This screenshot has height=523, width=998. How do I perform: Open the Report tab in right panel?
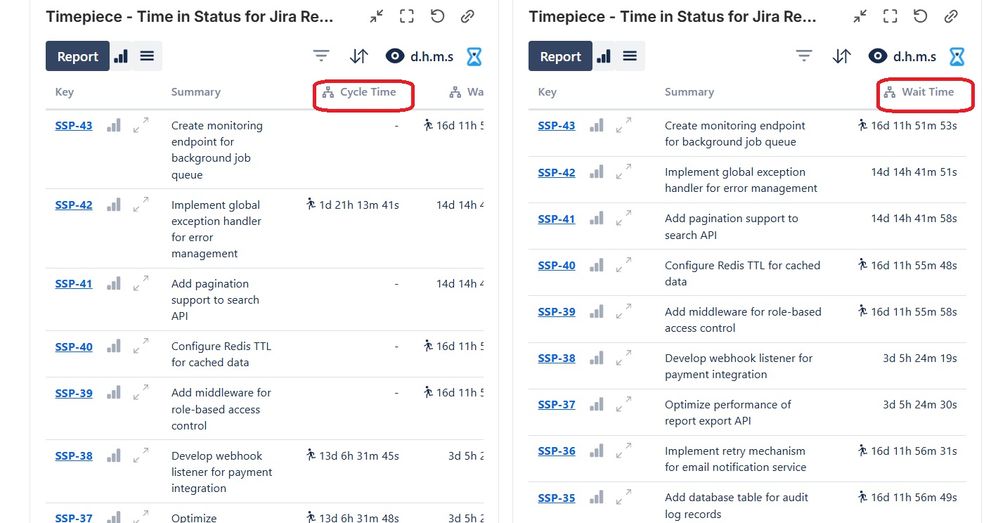(x=560, y=56)
